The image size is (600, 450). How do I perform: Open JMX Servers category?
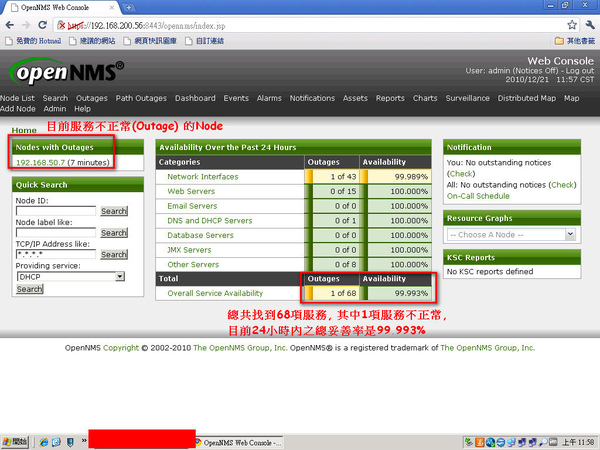click(189, 250)
